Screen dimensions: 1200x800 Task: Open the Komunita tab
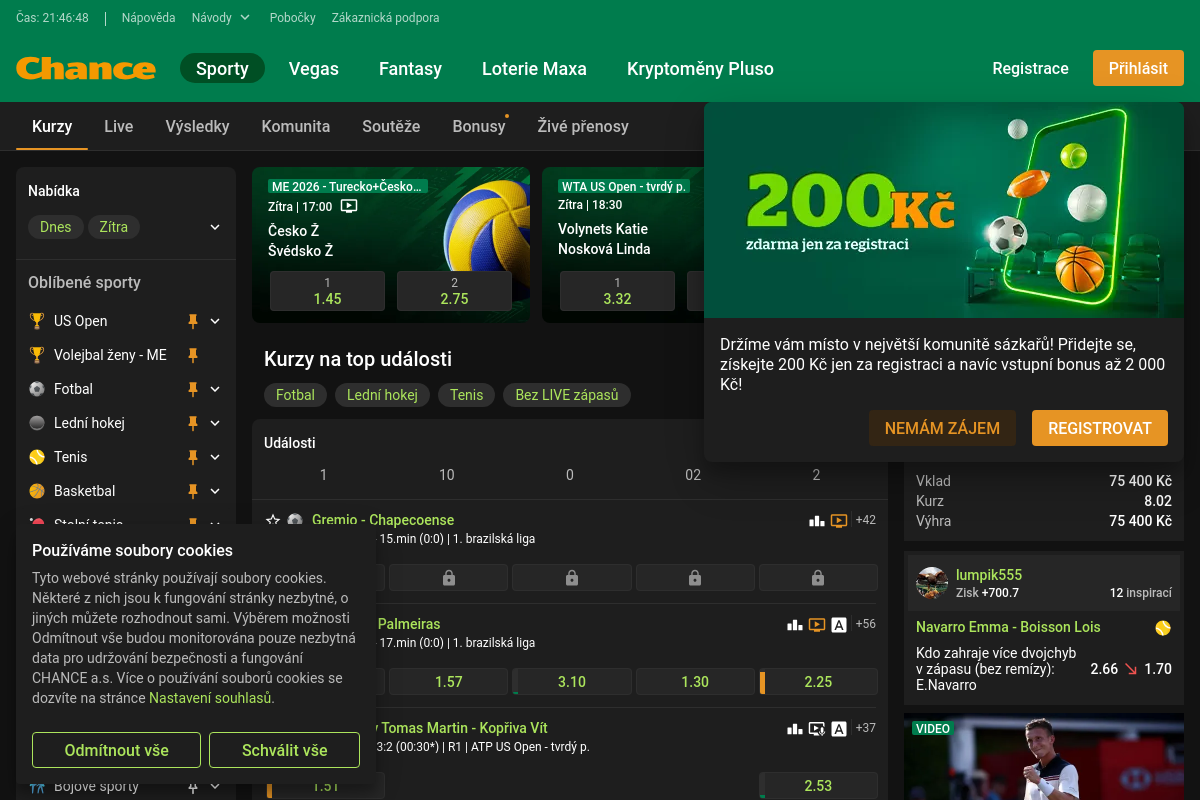coord(296,126)
